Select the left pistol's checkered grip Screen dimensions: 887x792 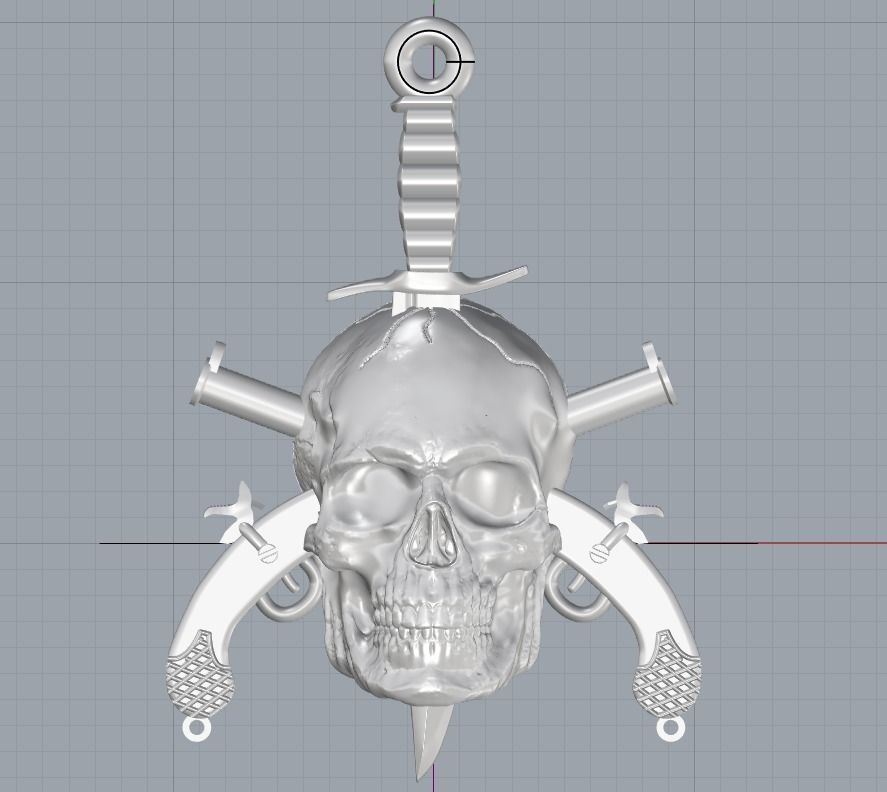(199, 674)
